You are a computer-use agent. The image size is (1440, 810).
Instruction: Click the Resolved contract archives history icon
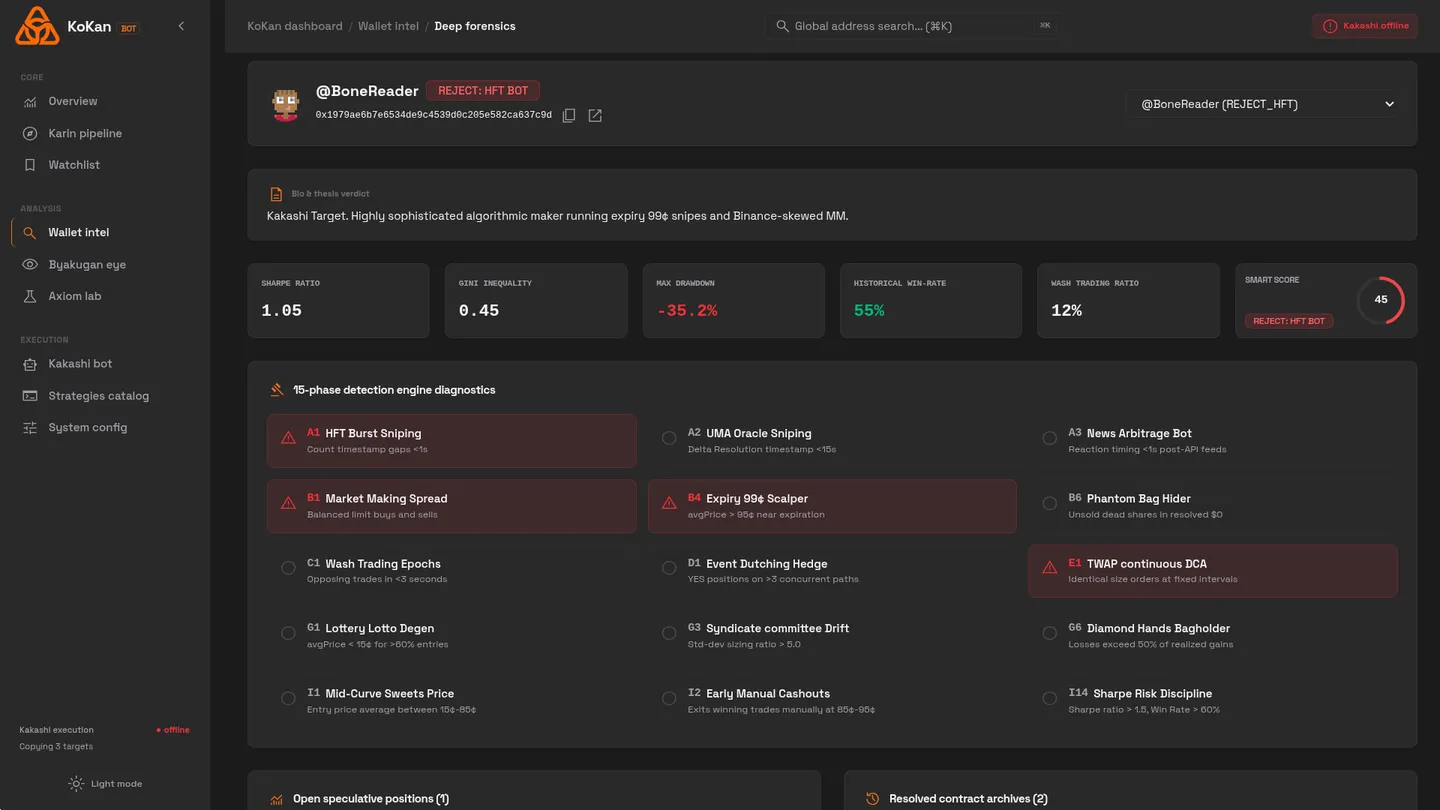(872, 799)
